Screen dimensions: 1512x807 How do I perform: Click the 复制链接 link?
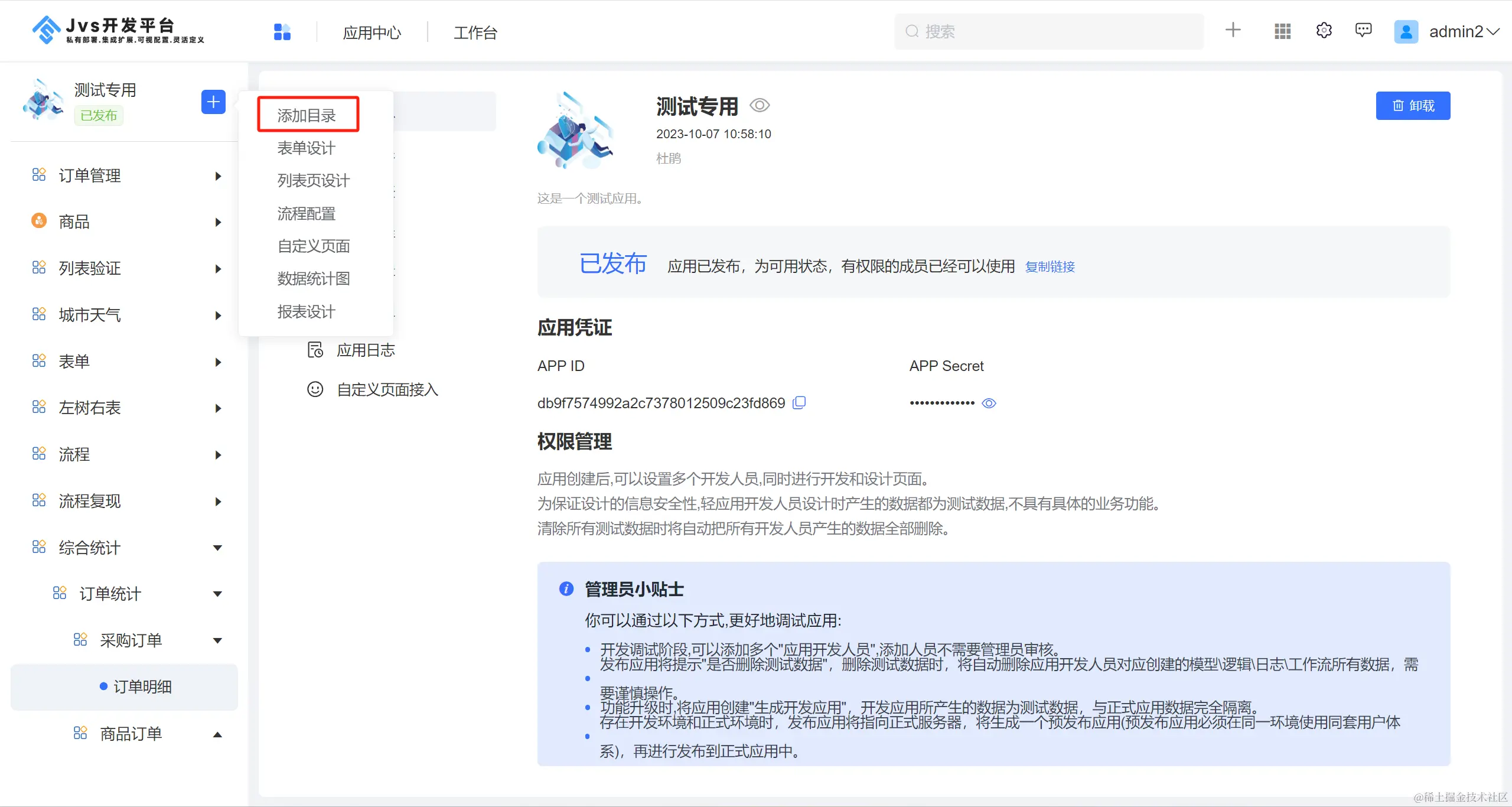(x=1050, y=267)
